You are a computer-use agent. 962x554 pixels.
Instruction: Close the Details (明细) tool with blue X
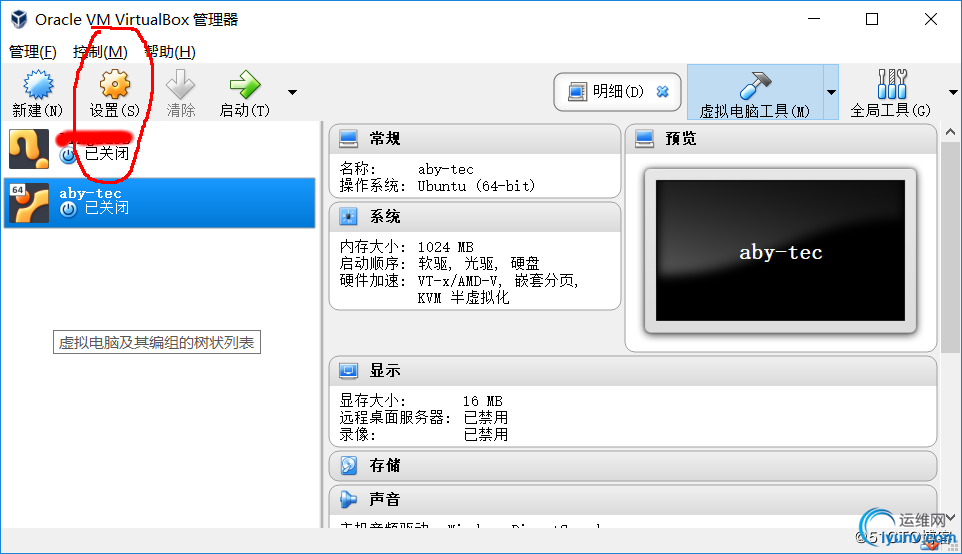point(663,92)
